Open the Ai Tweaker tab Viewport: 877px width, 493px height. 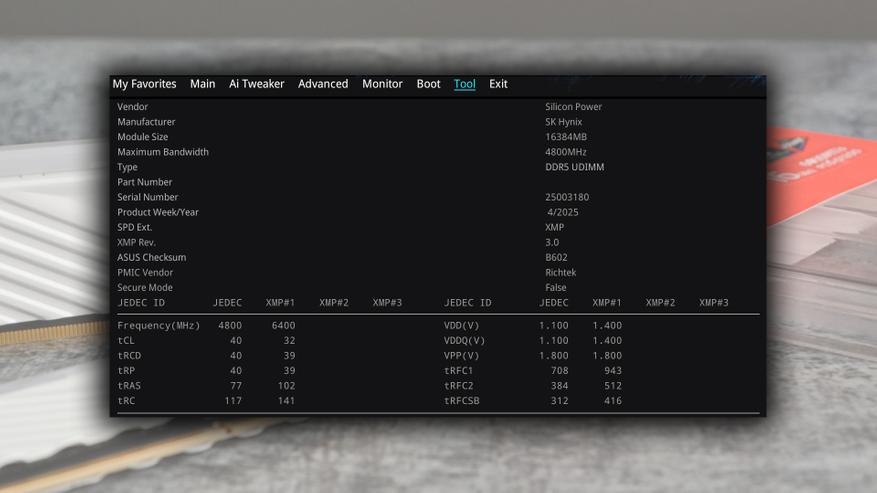(x=257, y=84)
